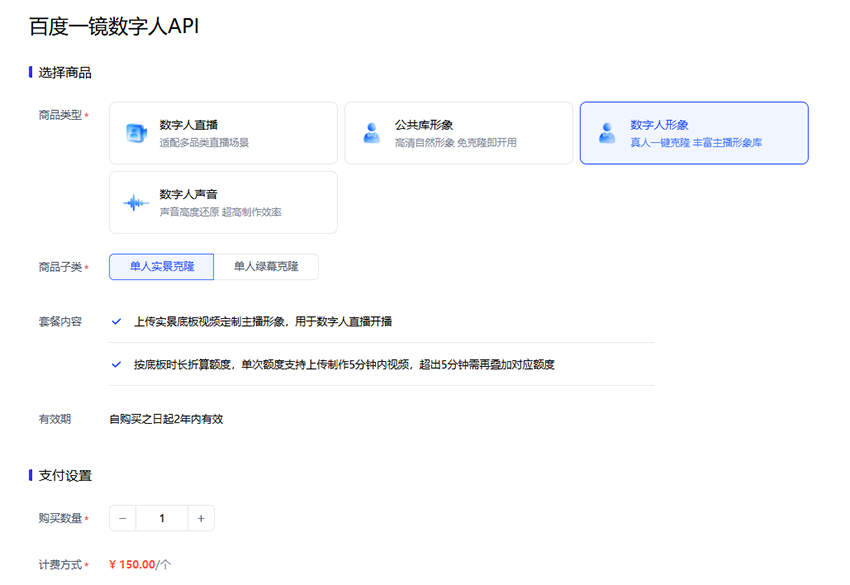Click the 数字人声音 waveform icon
The height and width of the screenshot is (585, 850).
(136, 203)
